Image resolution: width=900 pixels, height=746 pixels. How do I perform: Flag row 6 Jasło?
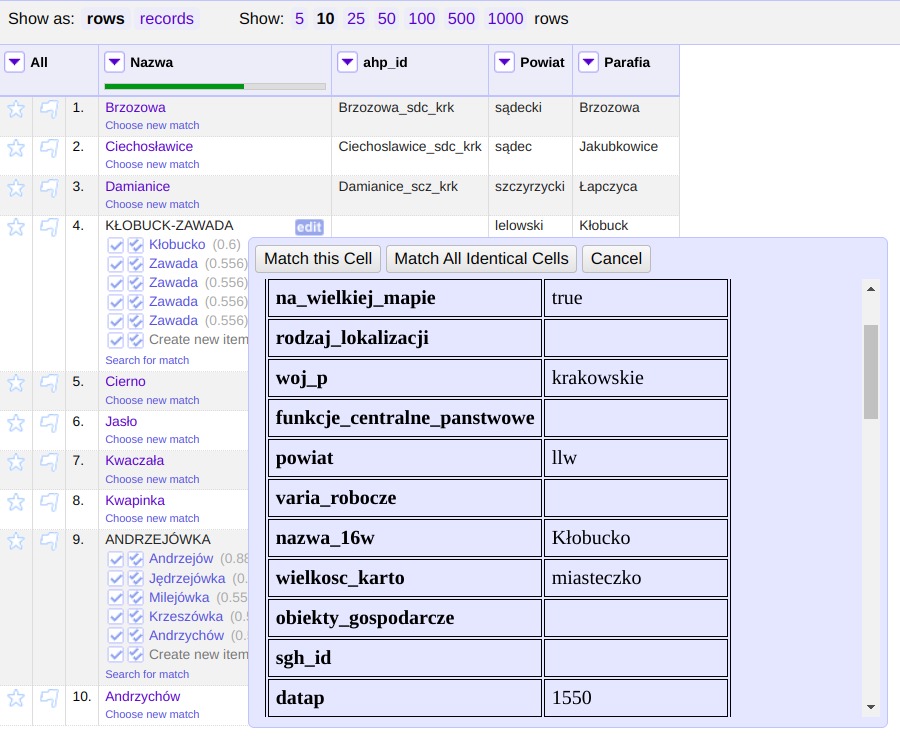[x=49, y=423]
